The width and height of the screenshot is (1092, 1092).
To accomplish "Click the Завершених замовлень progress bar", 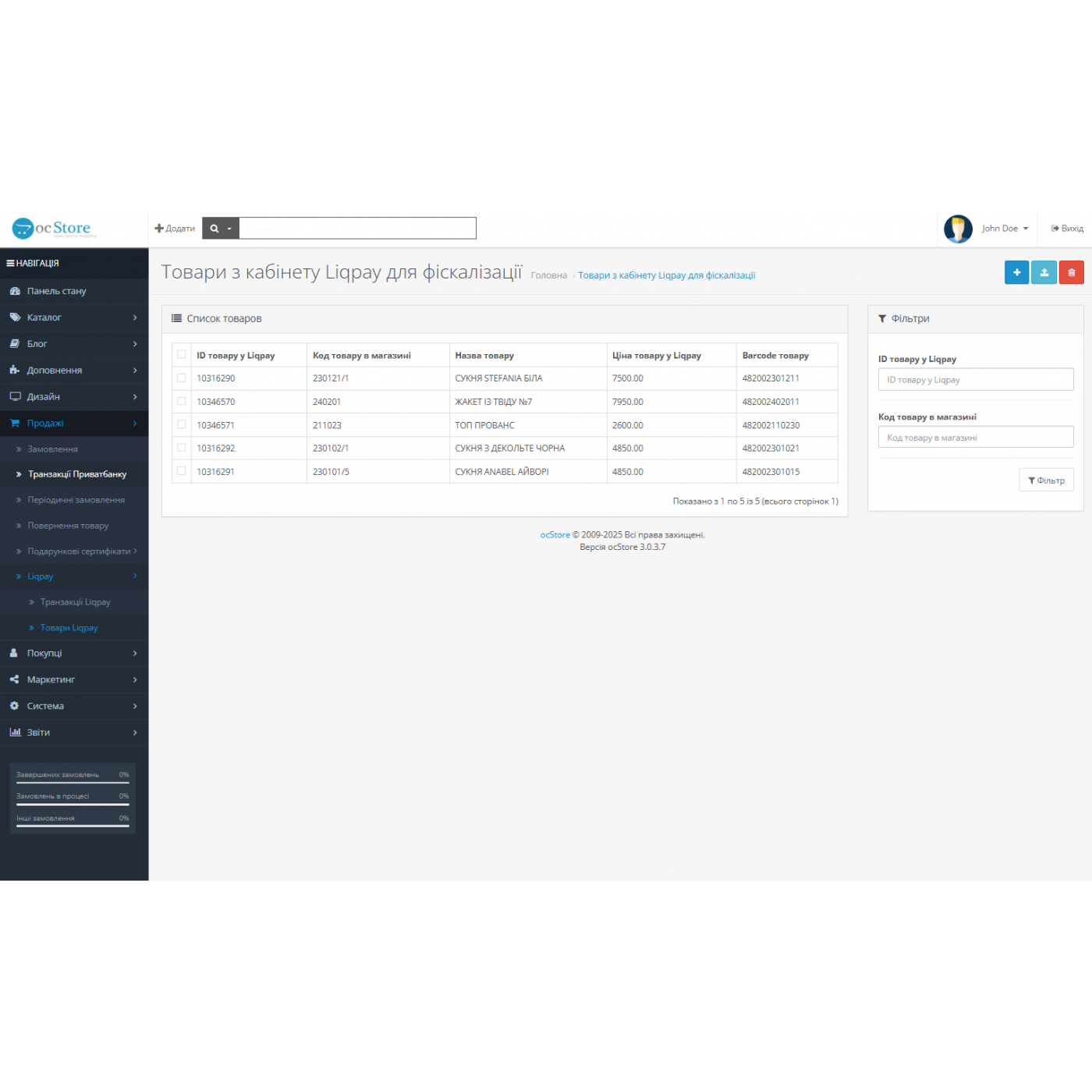I will 73,782.
